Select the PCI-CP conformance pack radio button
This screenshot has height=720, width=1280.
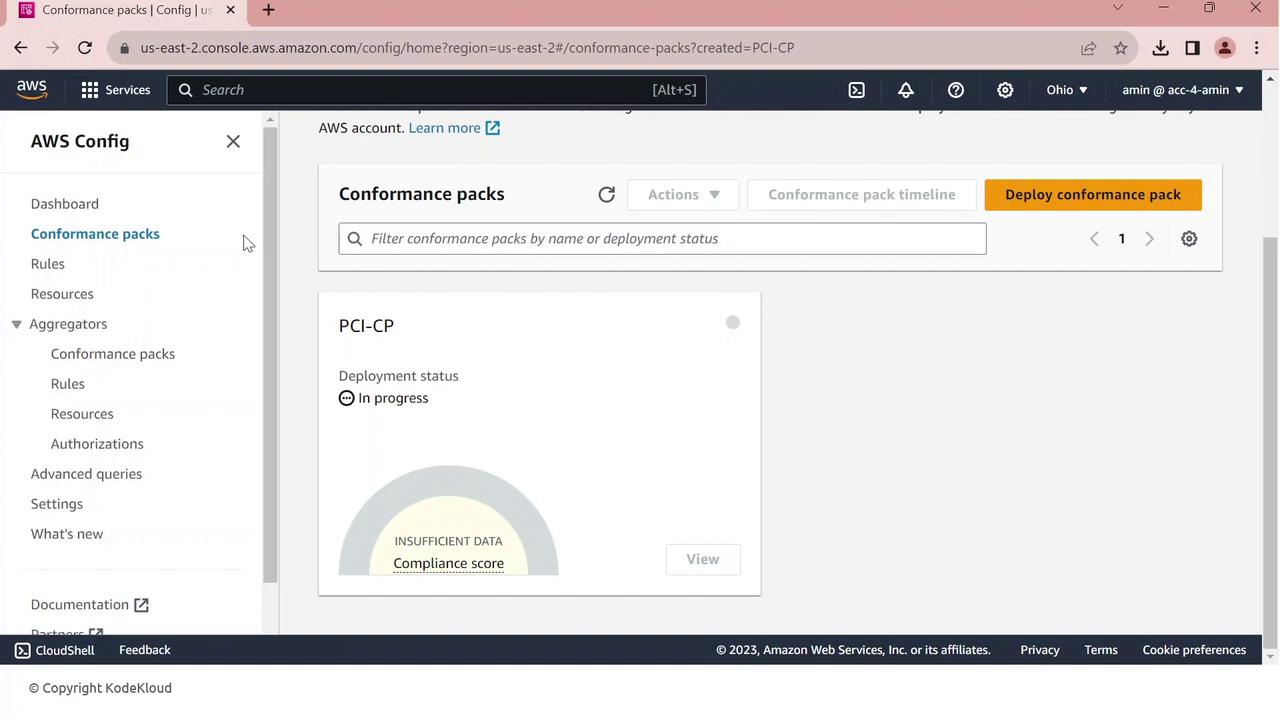tap(733, 322)
